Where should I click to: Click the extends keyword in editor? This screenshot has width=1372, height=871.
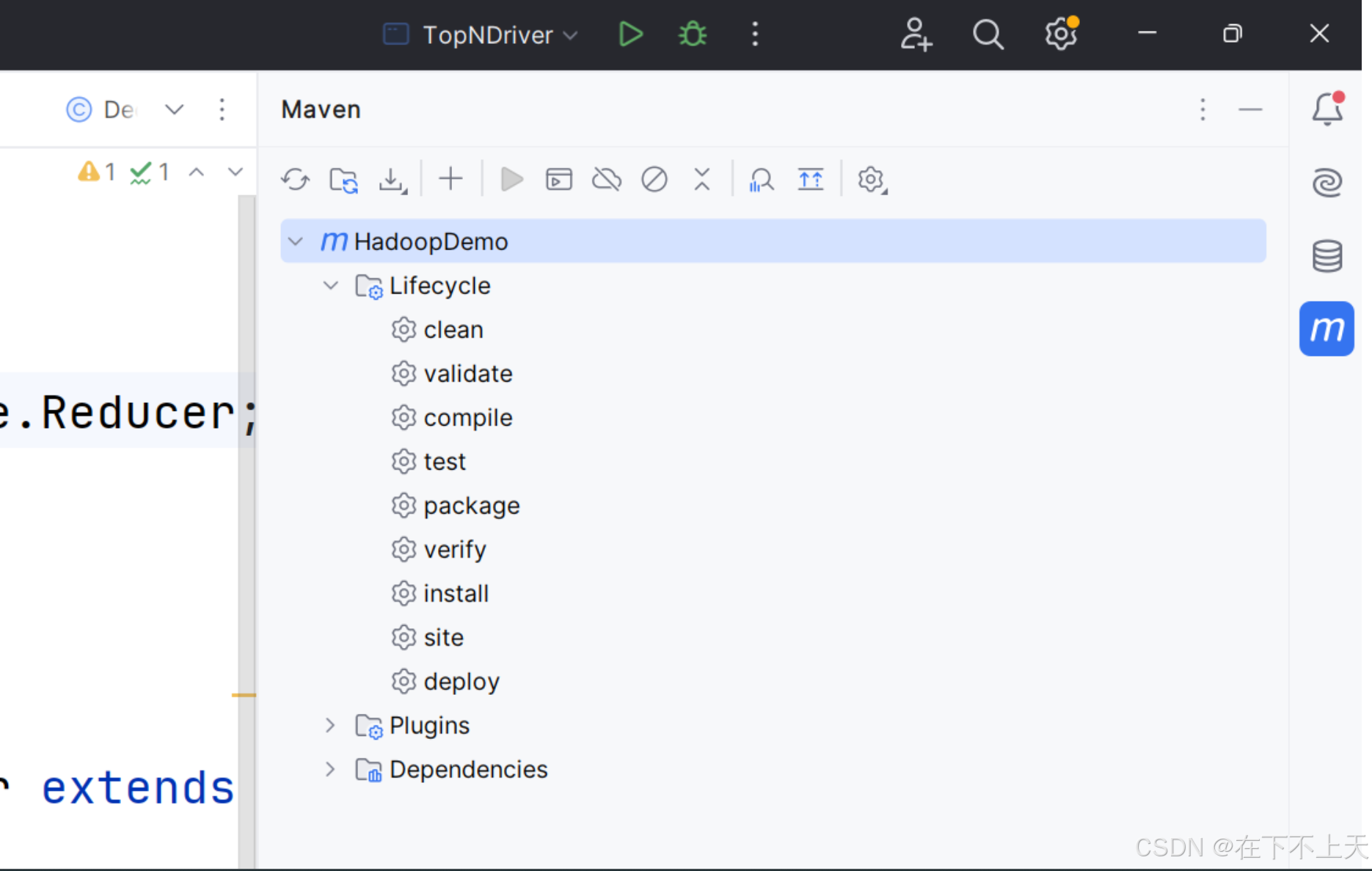pyautogui.click(x=138, y=788)
